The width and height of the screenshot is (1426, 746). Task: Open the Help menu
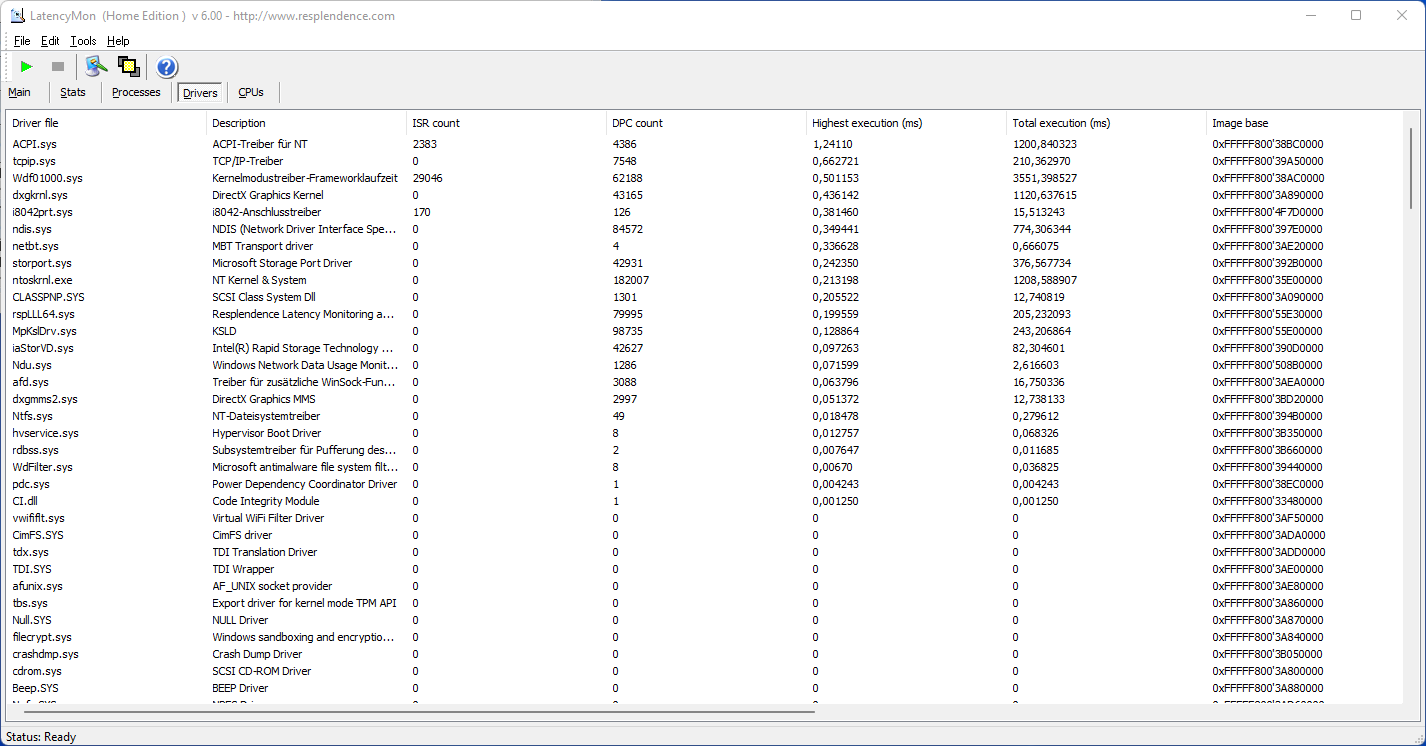pyautogui.click(x=118, y=41)
